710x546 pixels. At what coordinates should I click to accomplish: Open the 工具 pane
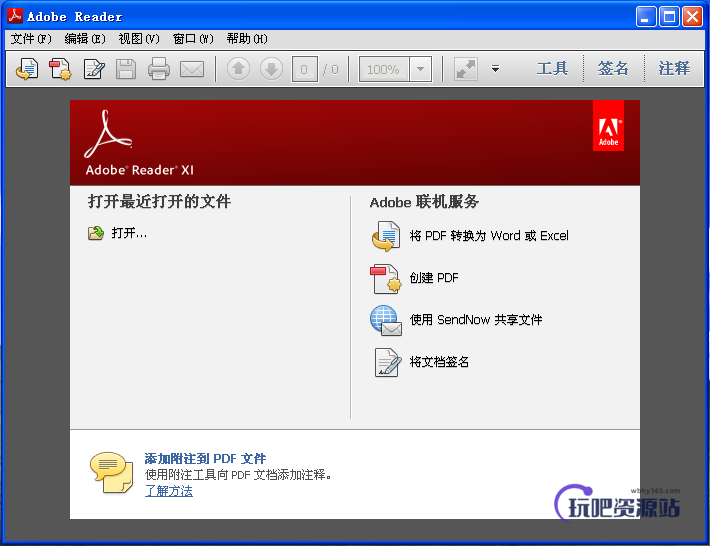(552, 69)
